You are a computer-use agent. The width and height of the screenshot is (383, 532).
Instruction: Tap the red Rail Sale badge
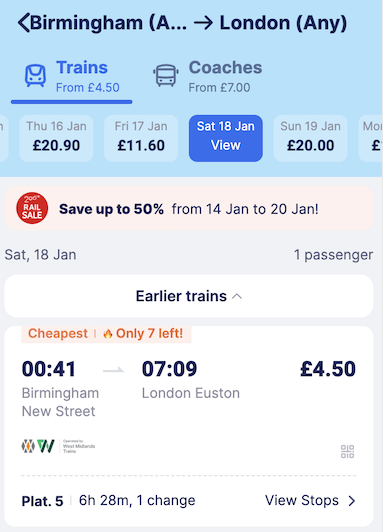32,208
